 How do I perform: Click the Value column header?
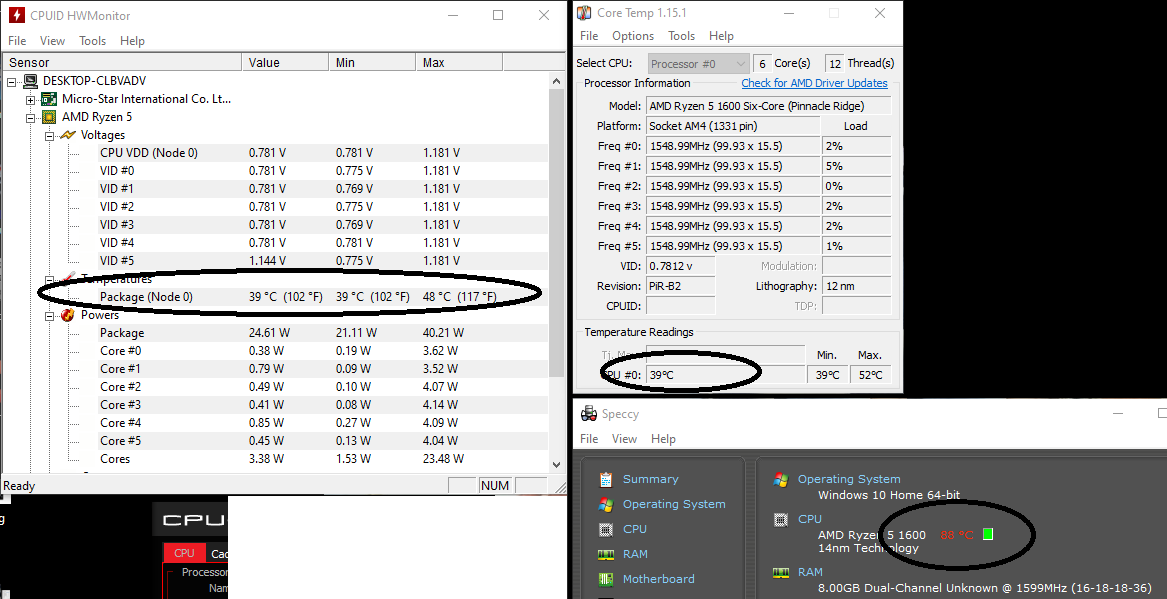click(285, 63)
